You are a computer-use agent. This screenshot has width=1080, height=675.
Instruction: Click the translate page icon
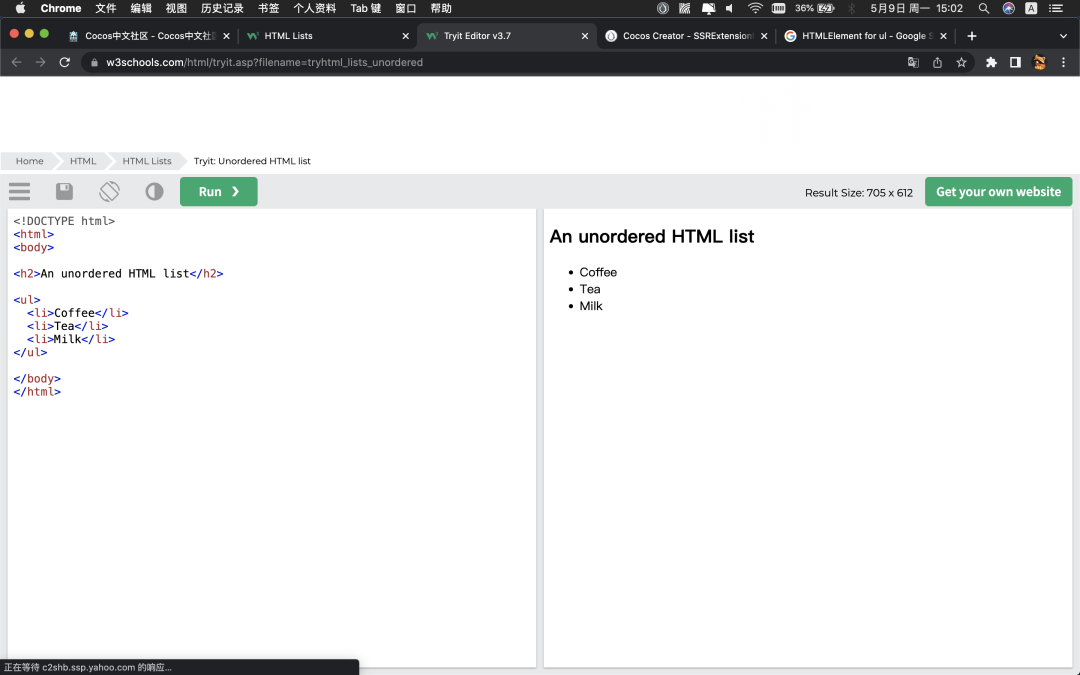point(913,62)
